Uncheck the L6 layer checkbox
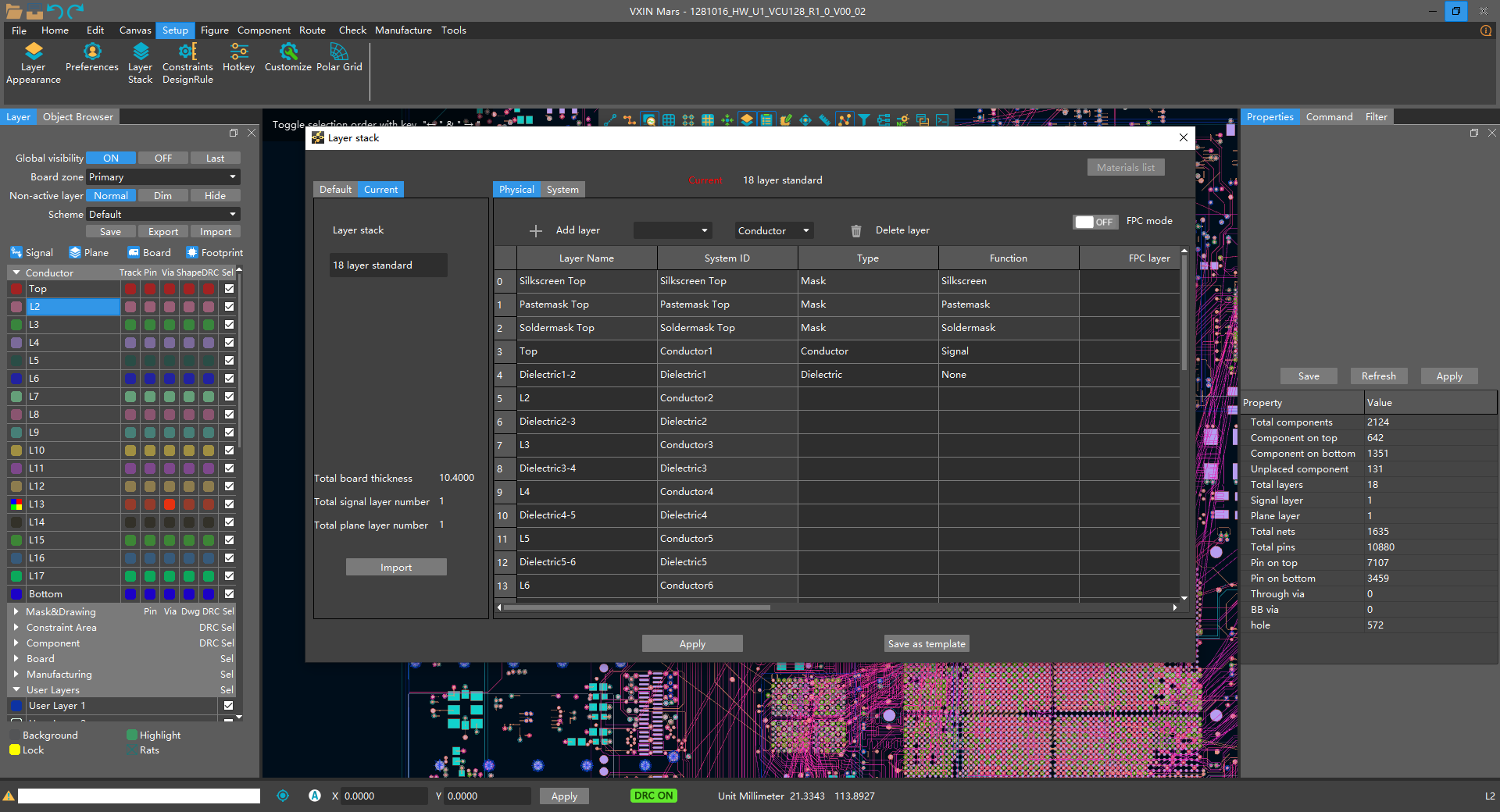This screenshot has width=1500, height=812. click(229, 379)
